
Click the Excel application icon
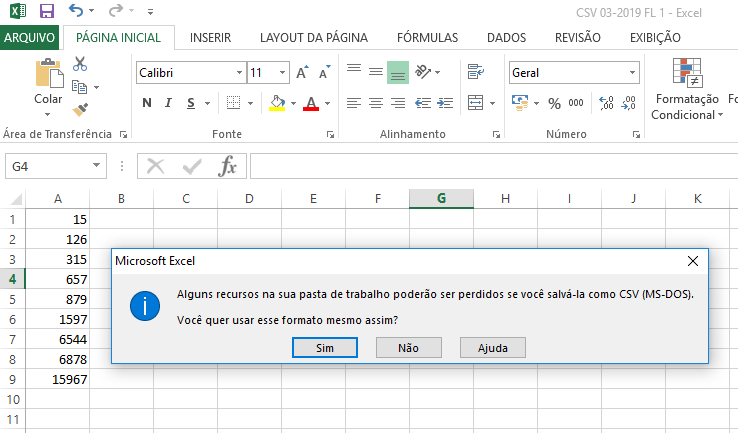pyautogui.click(x=18, y=10)
